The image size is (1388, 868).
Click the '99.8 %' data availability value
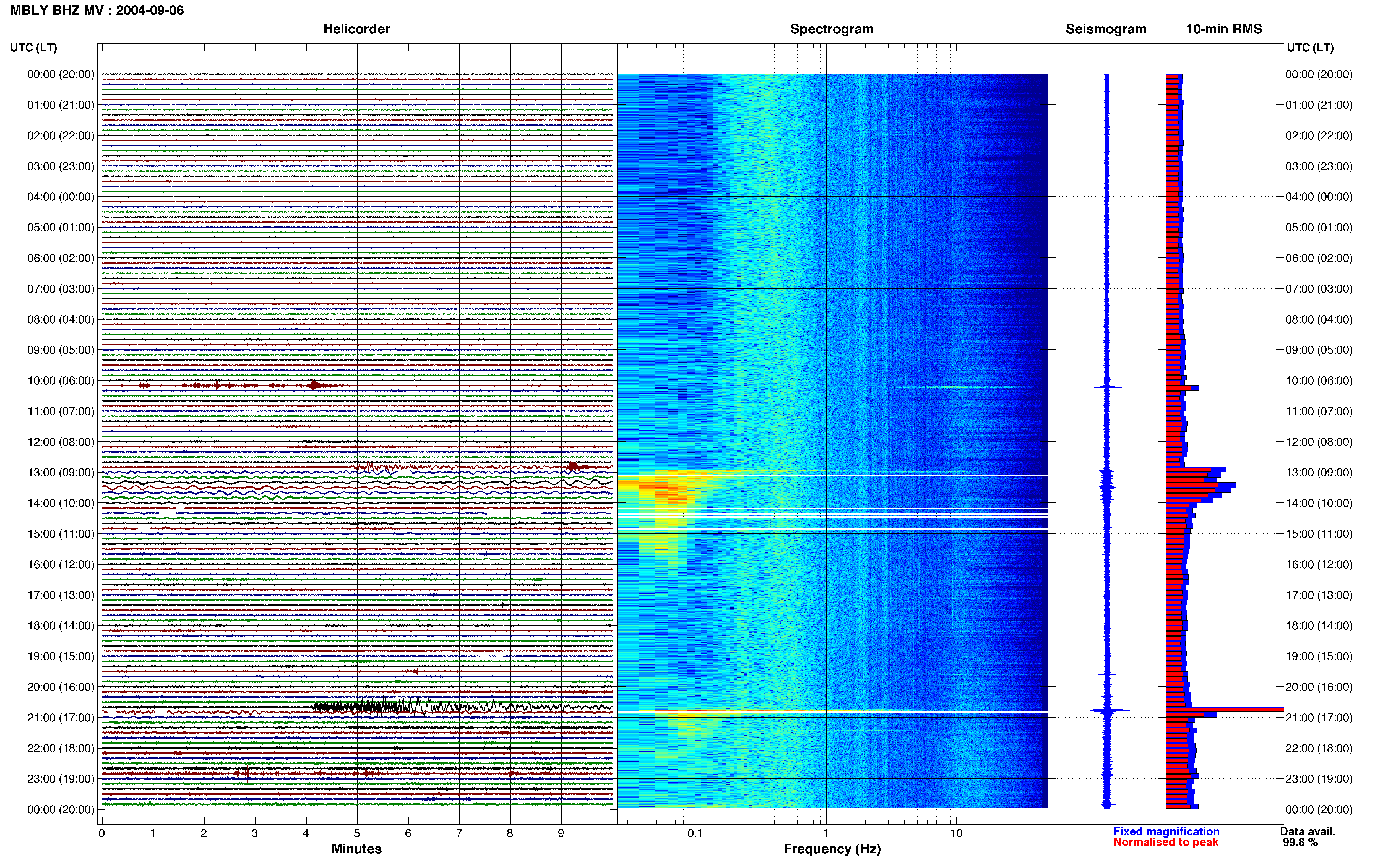[x=1300, y=842]
